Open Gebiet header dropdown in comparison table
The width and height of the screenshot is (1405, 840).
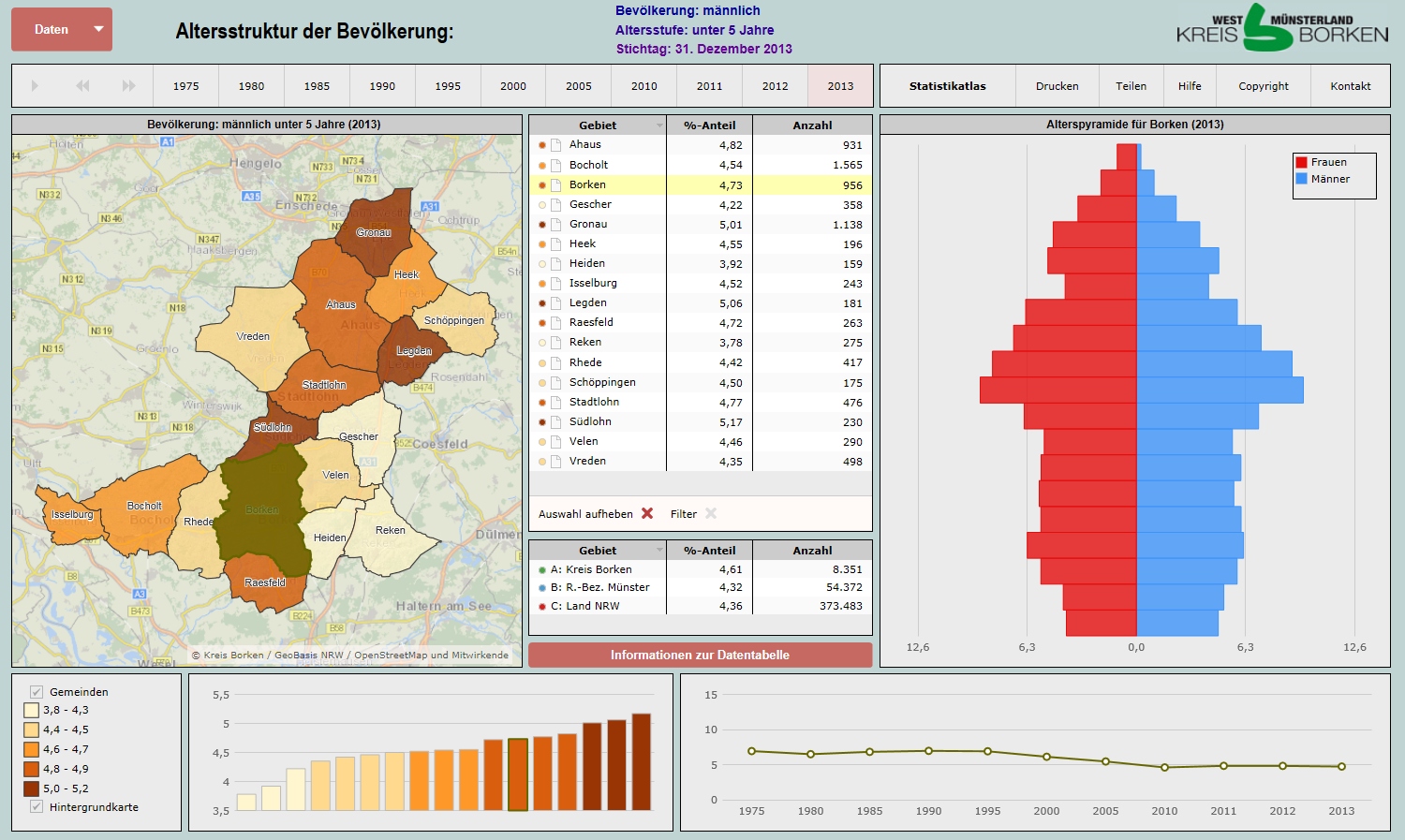[659, 551]
